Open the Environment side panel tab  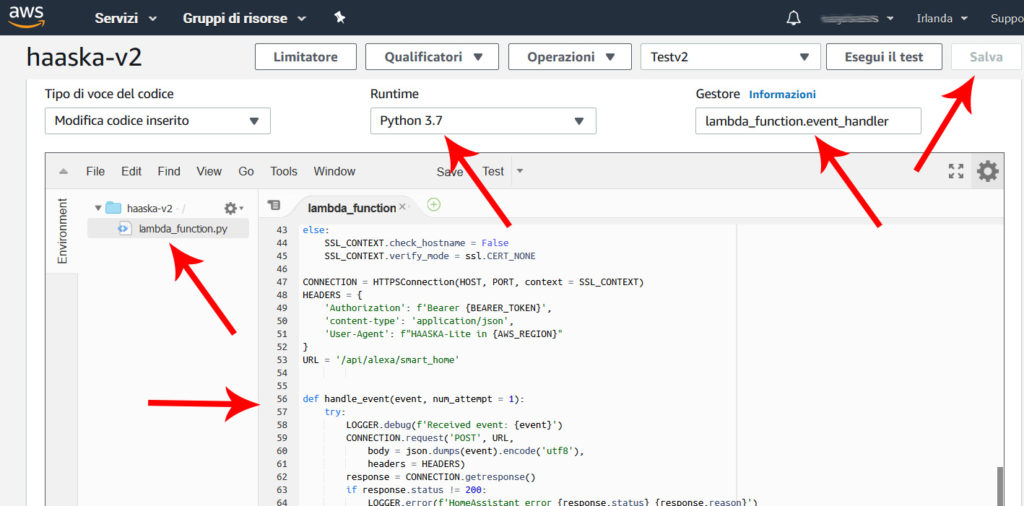click(63, 231)
